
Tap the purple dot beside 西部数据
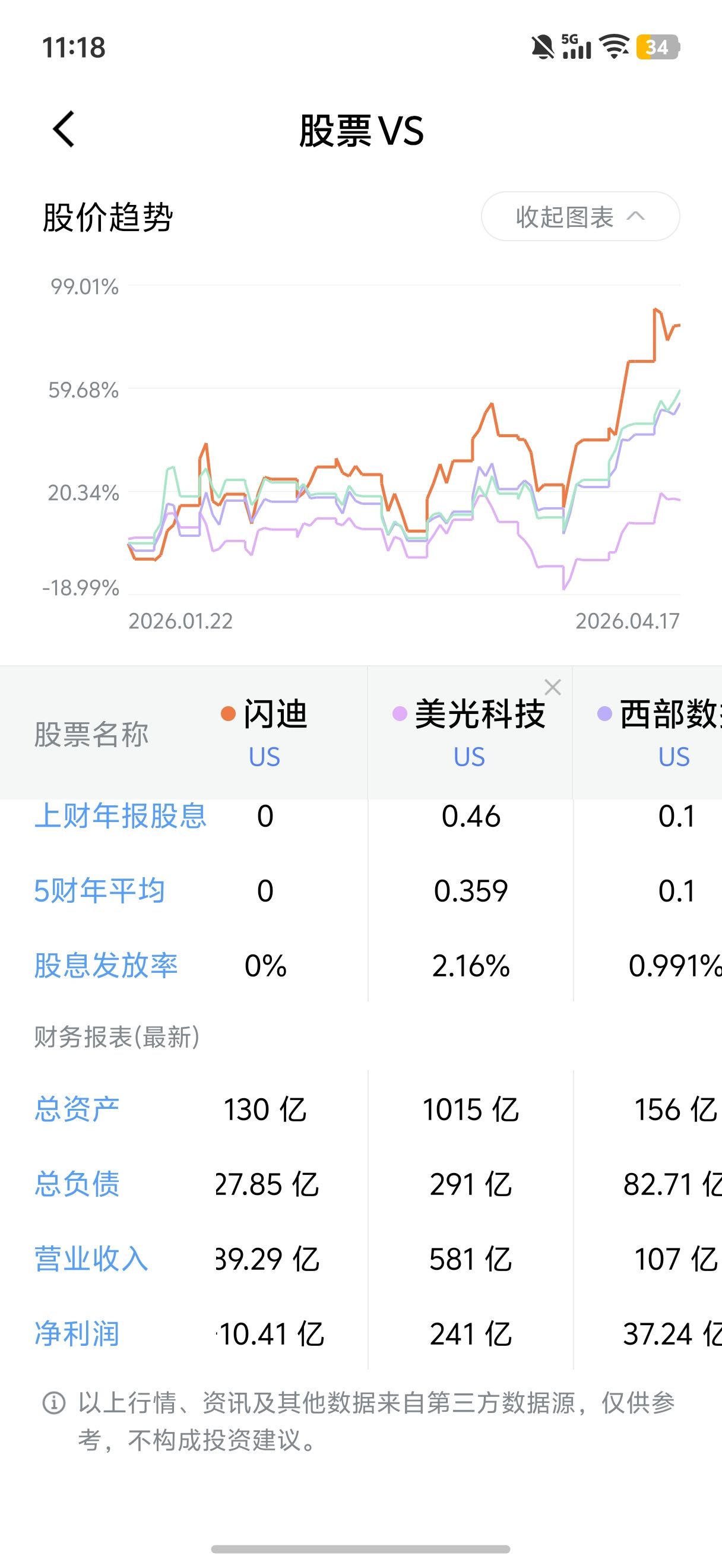point(604,713)
